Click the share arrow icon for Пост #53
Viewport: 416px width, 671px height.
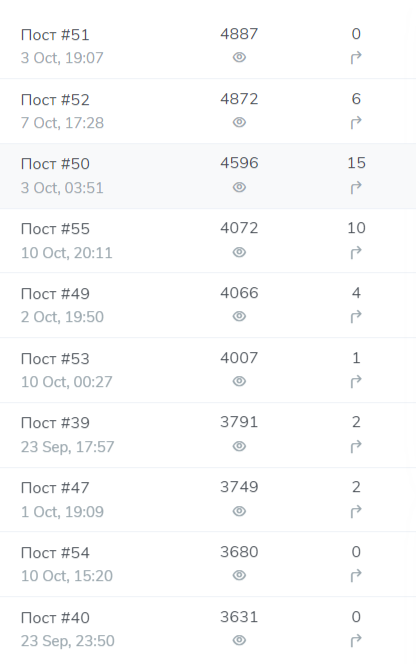click(x=356, y=381)
